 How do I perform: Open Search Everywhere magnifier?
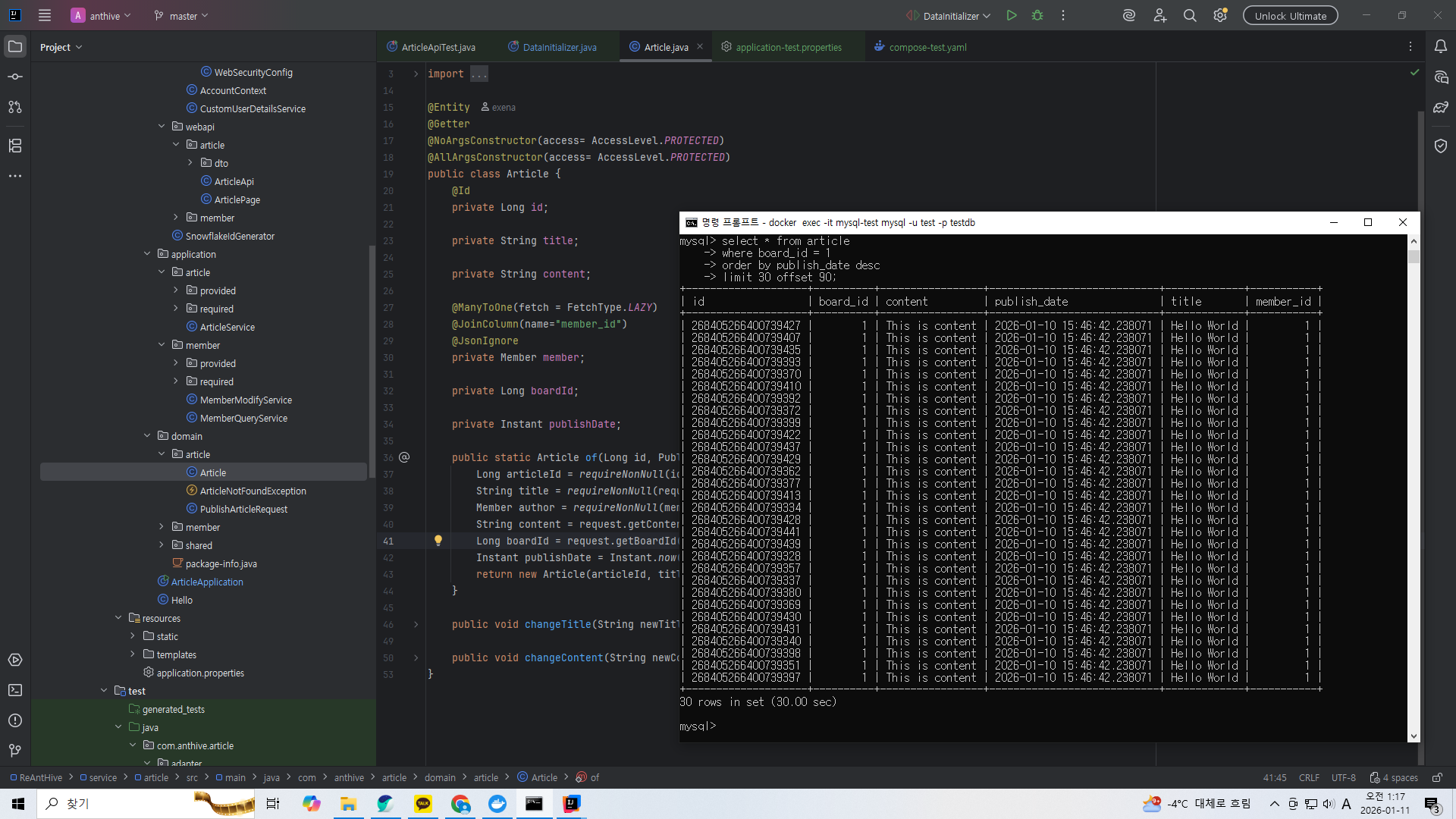click(x=1190, y=16)
